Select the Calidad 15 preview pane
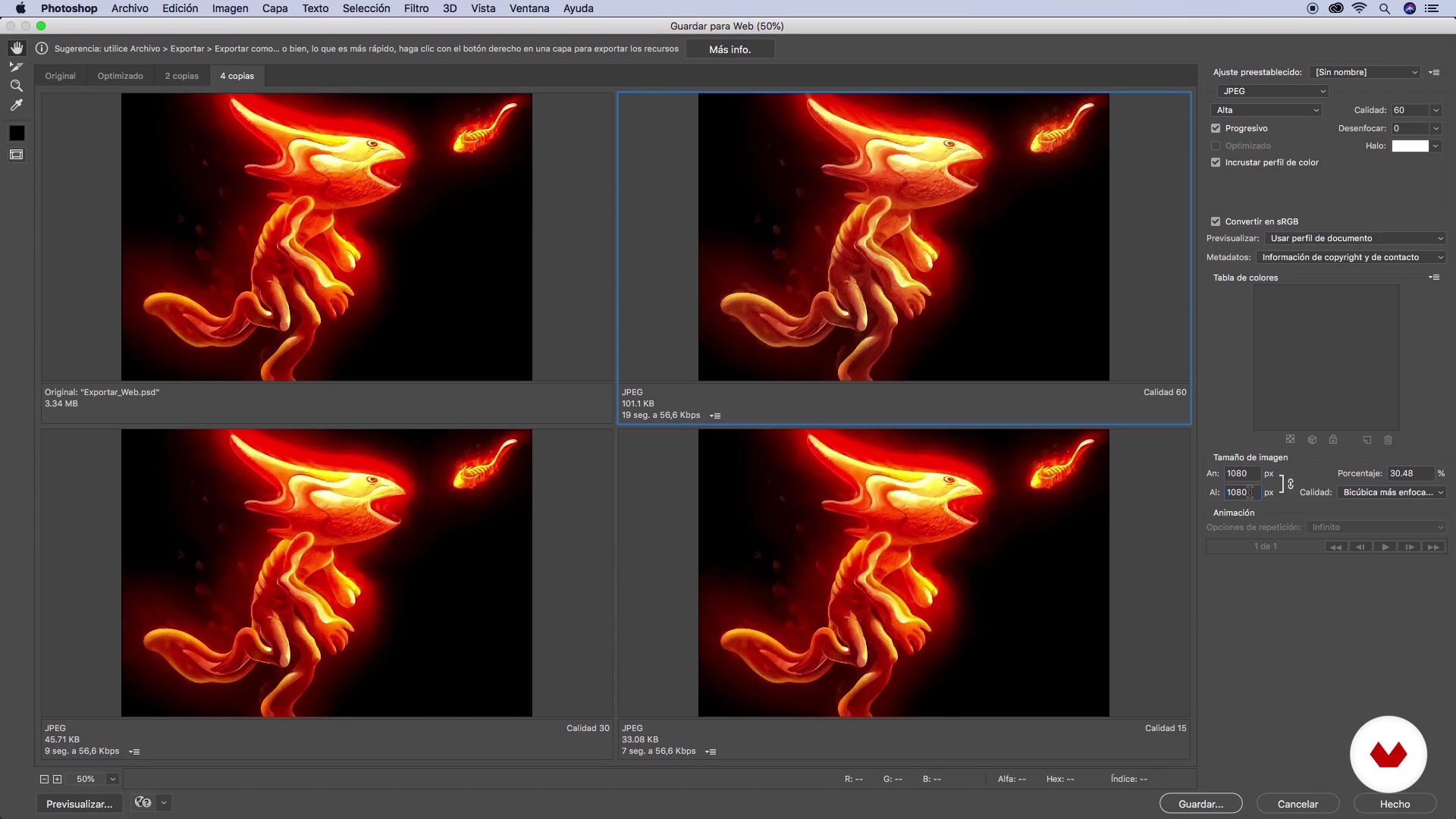This screenshot has width=1456, height=819. point(904,594)
